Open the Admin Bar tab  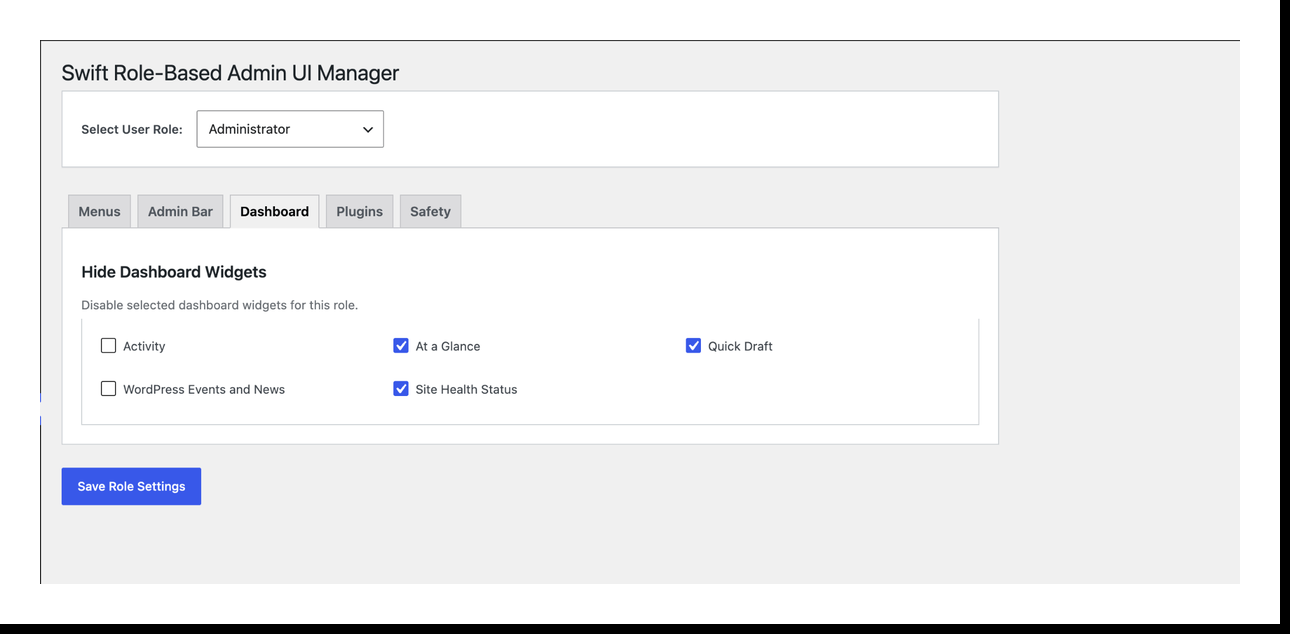pos(180,211)
